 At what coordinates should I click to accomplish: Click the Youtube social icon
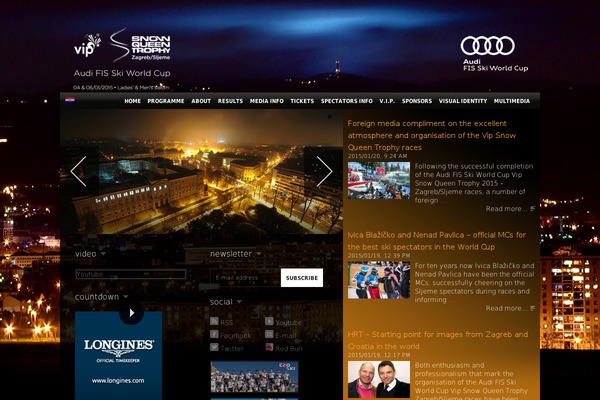(269, 321)
